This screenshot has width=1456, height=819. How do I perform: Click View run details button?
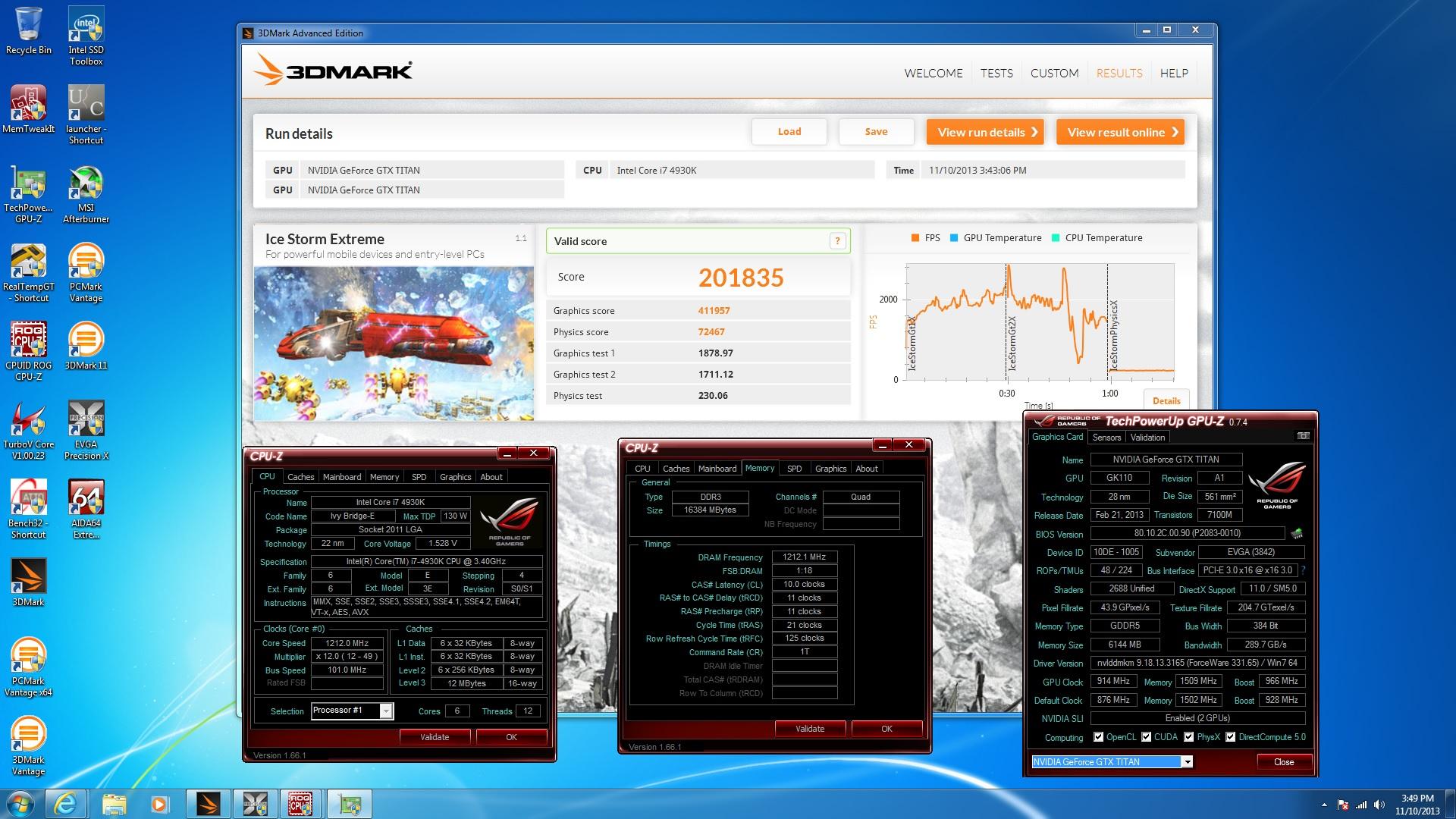[x=985, y=132]
